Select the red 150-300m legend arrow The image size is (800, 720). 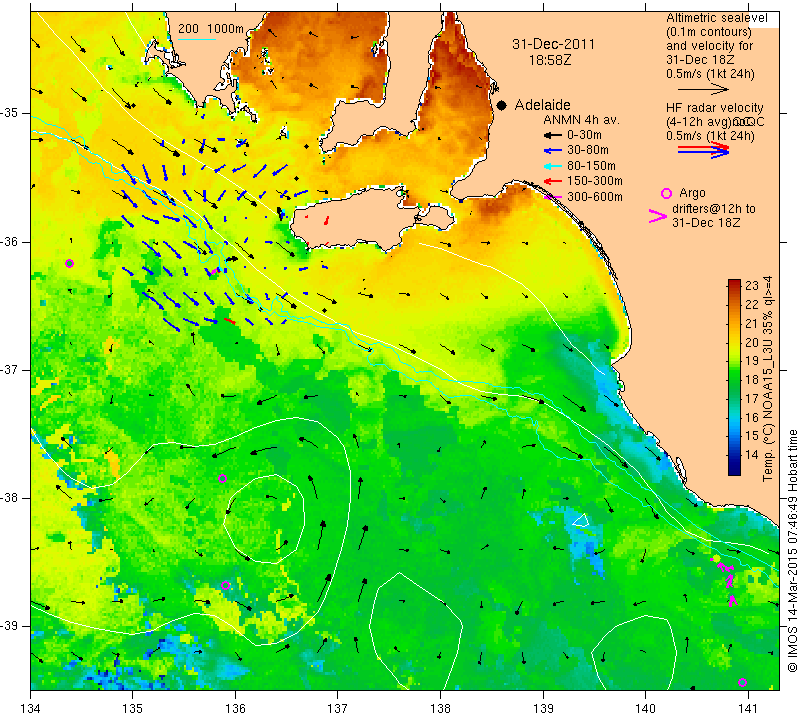pyautogui.click(x=552, y=181)
